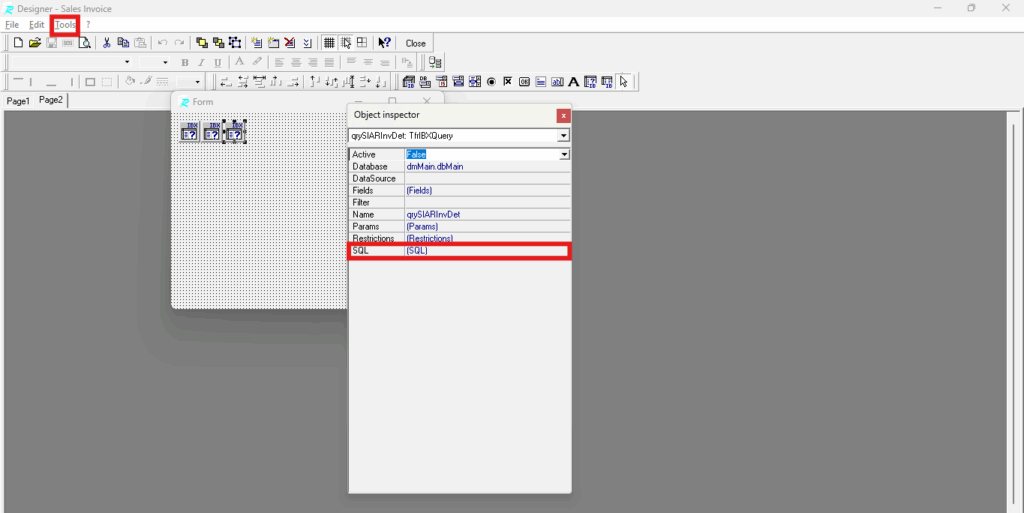Open the font size dropdown

165,62
